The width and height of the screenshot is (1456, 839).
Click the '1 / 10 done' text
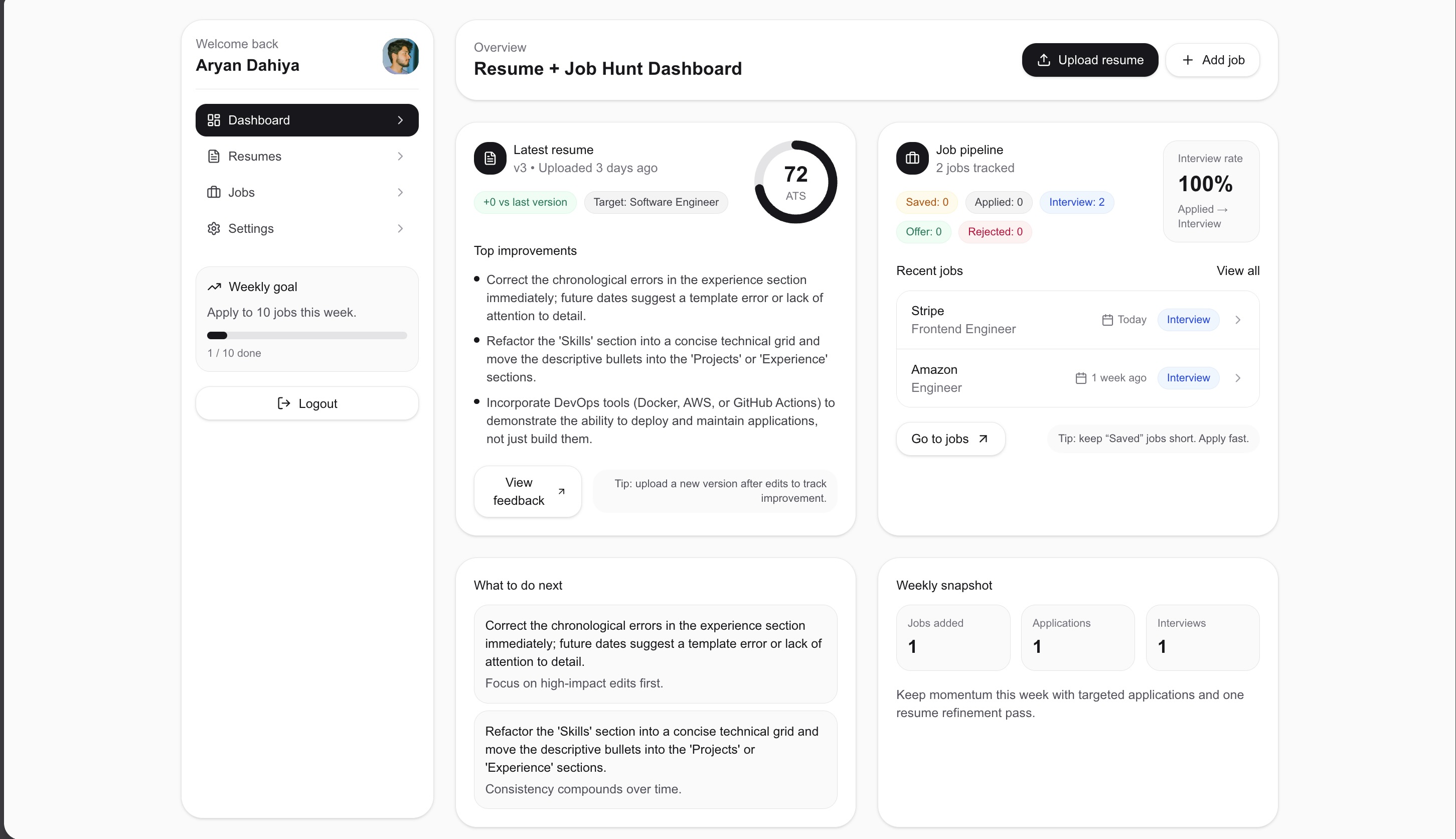(234, 353)
